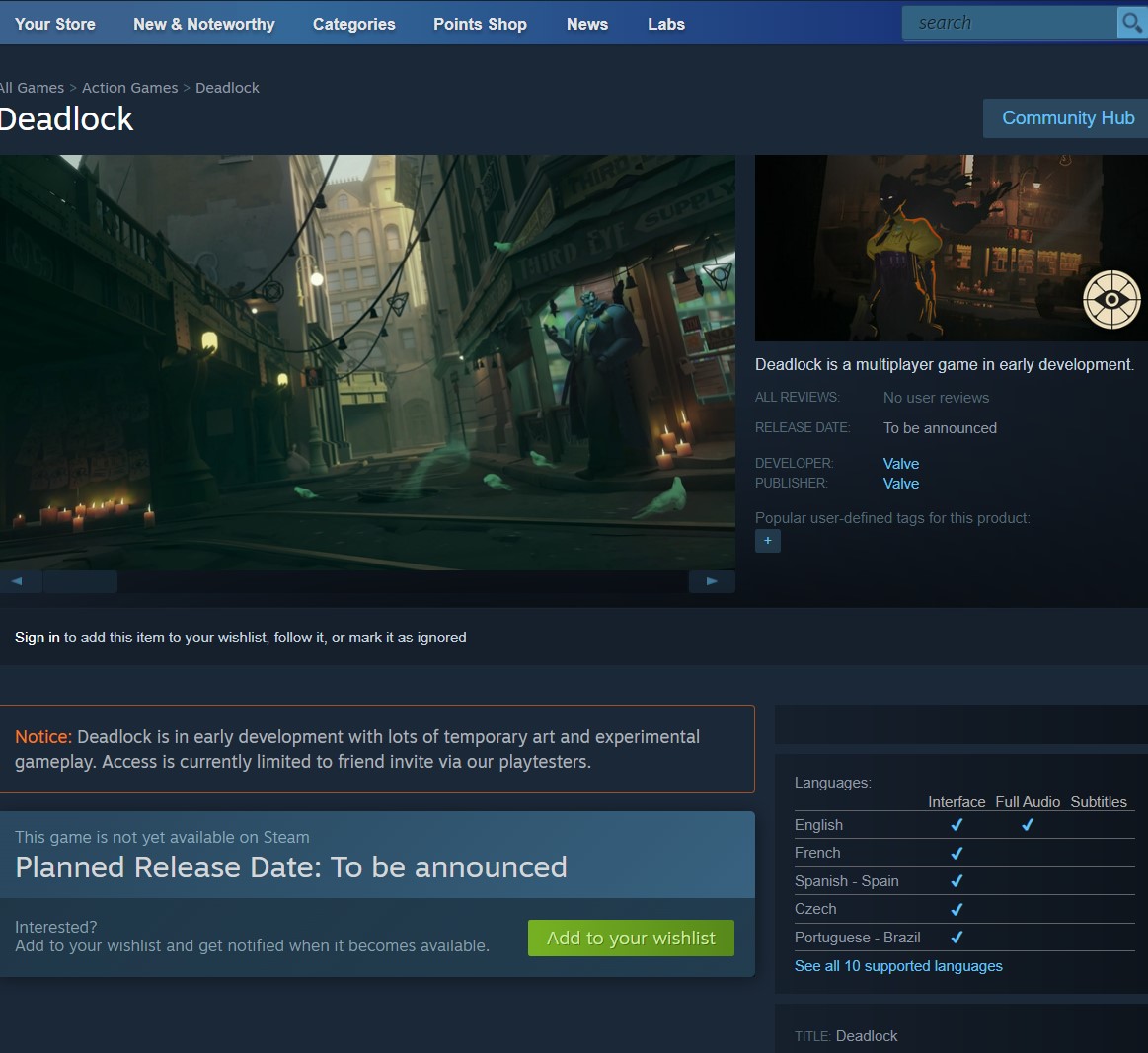Select Your Store in the navigation bar
Screen dimensions: 1148x1053
tap(54, 24)
